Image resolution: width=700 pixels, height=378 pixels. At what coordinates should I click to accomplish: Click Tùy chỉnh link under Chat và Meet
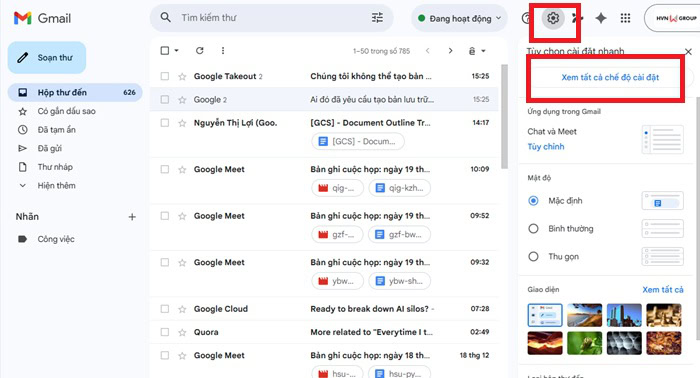[x=546, y=147]
